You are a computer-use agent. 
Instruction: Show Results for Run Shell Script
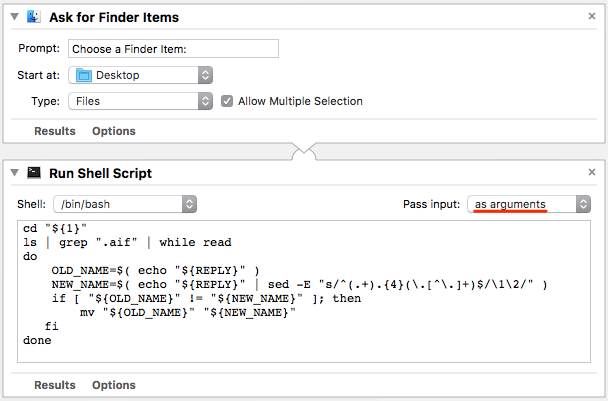coord(55,385)
